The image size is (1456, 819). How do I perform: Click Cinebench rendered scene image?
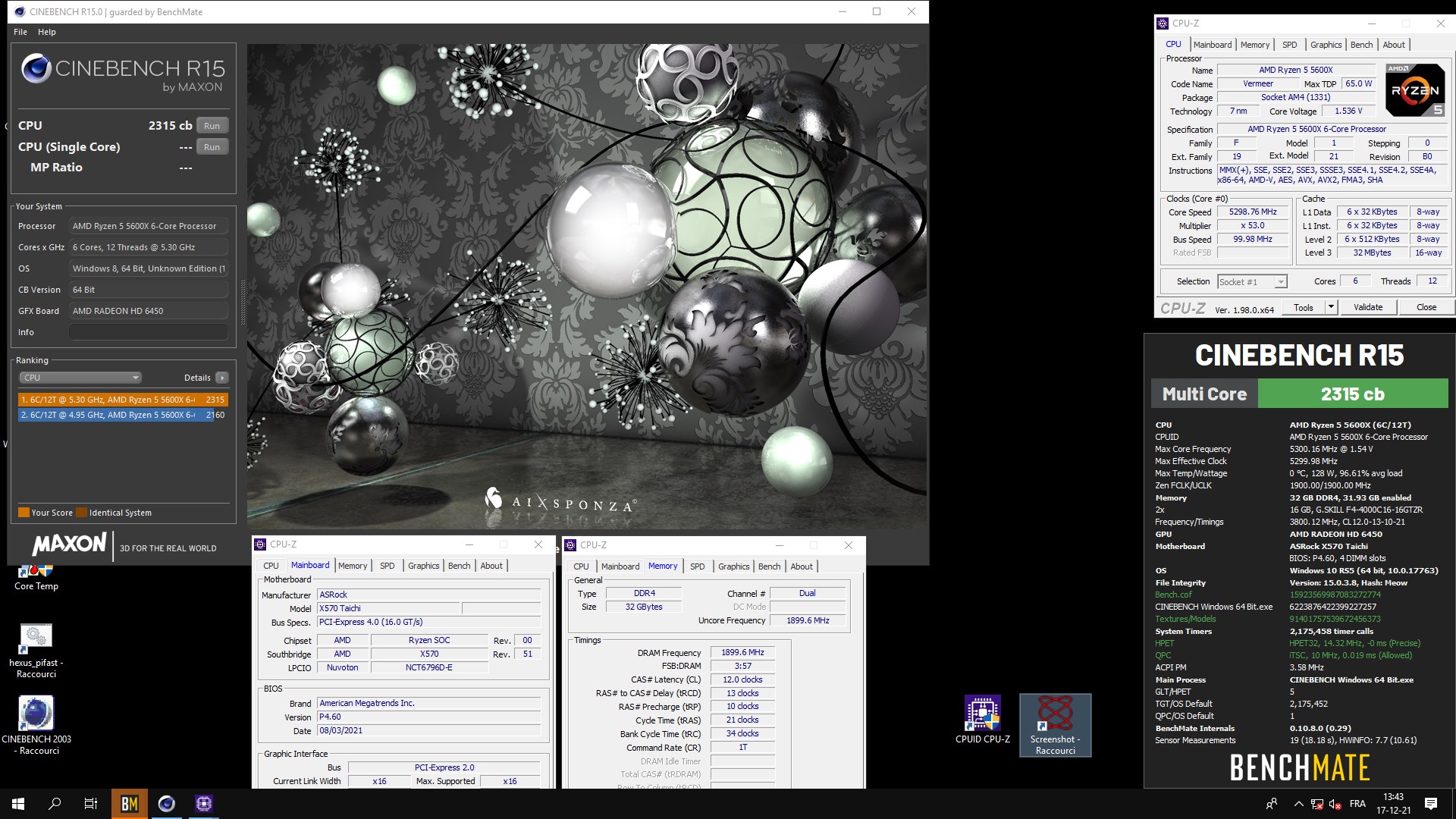point(587,287)
